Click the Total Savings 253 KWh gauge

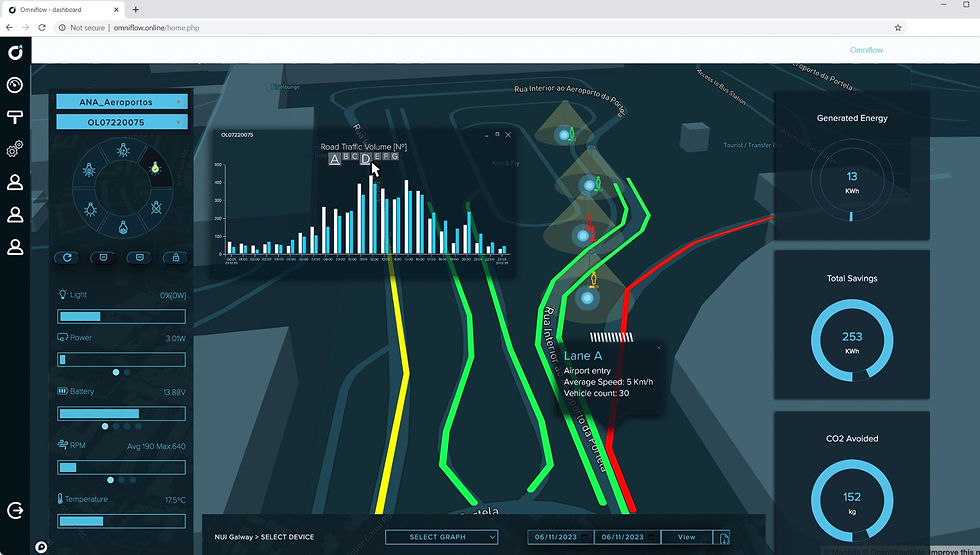click(852, 341)
